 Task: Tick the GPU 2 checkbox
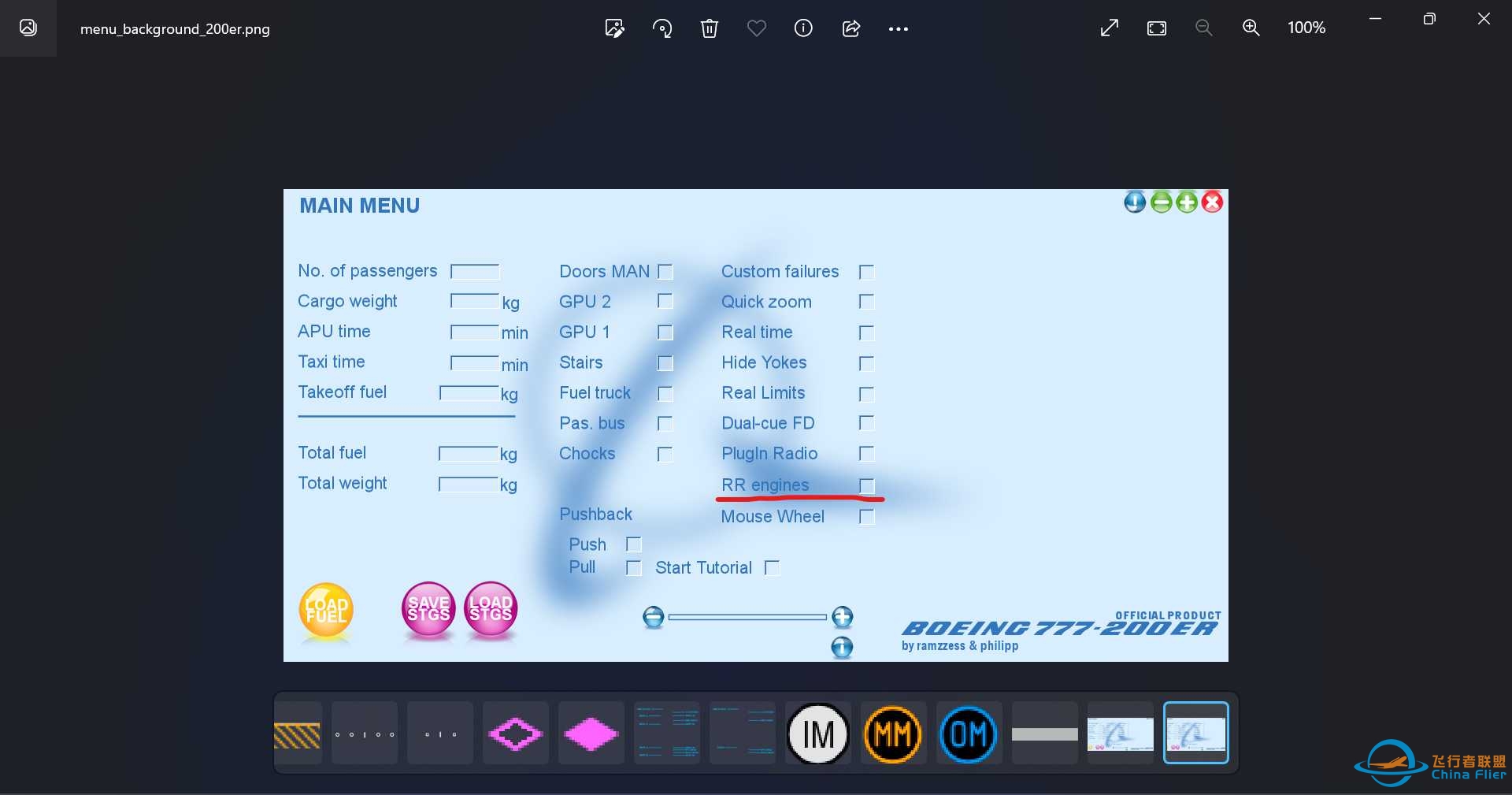pyautogui.click(x=665, y=302)
